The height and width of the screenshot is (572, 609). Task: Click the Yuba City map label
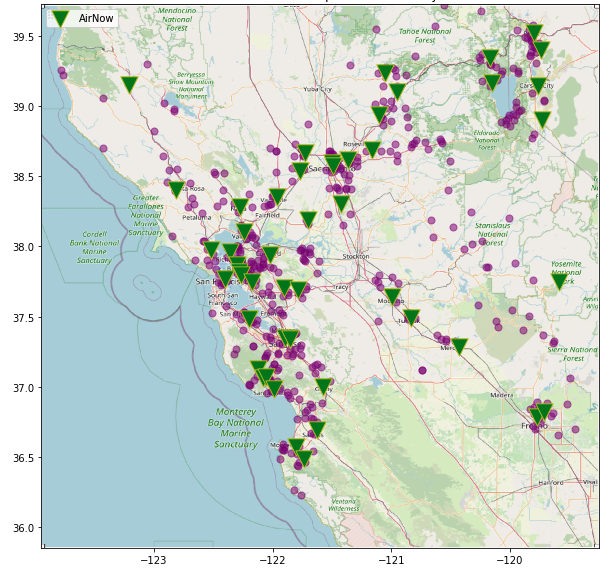(318, 89)
